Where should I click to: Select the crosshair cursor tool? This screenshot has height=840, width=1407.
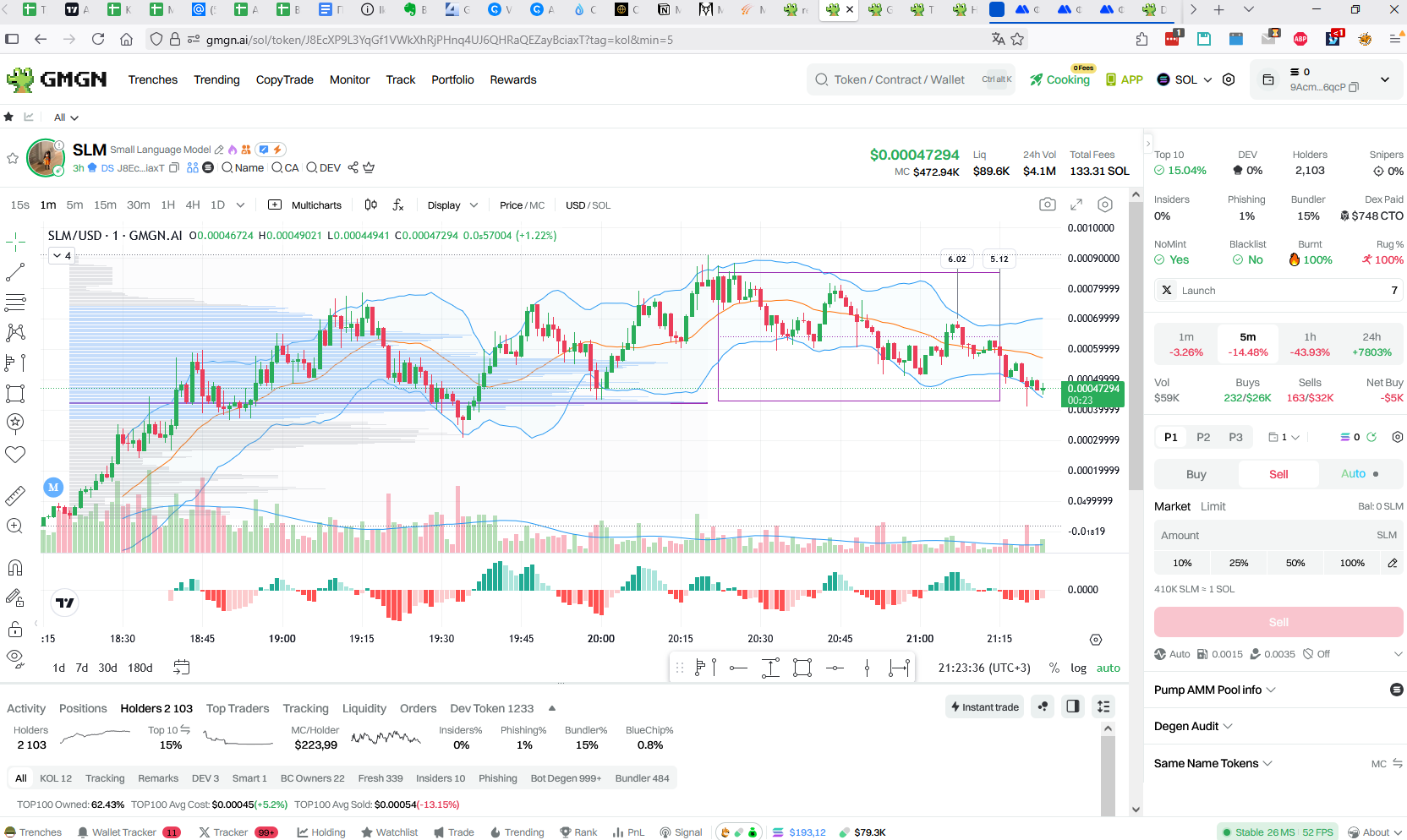[x=15, y=243]
